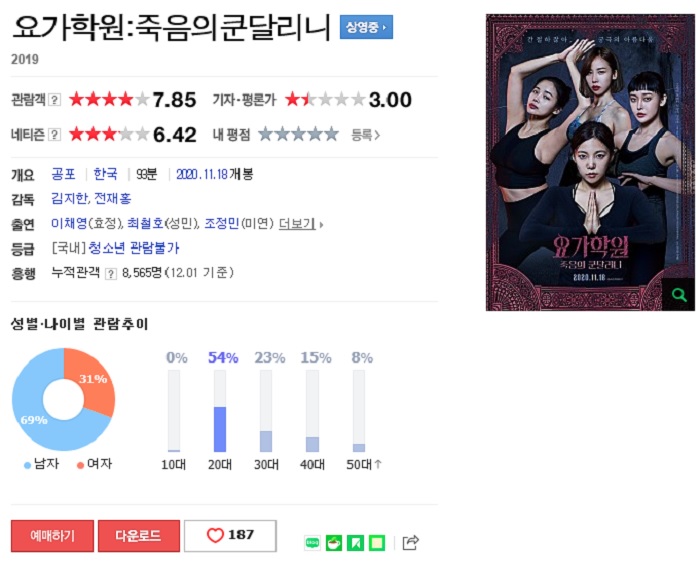Click the help icon next to 관람객
Screen dimensions: 700x572
pos(54,100)
